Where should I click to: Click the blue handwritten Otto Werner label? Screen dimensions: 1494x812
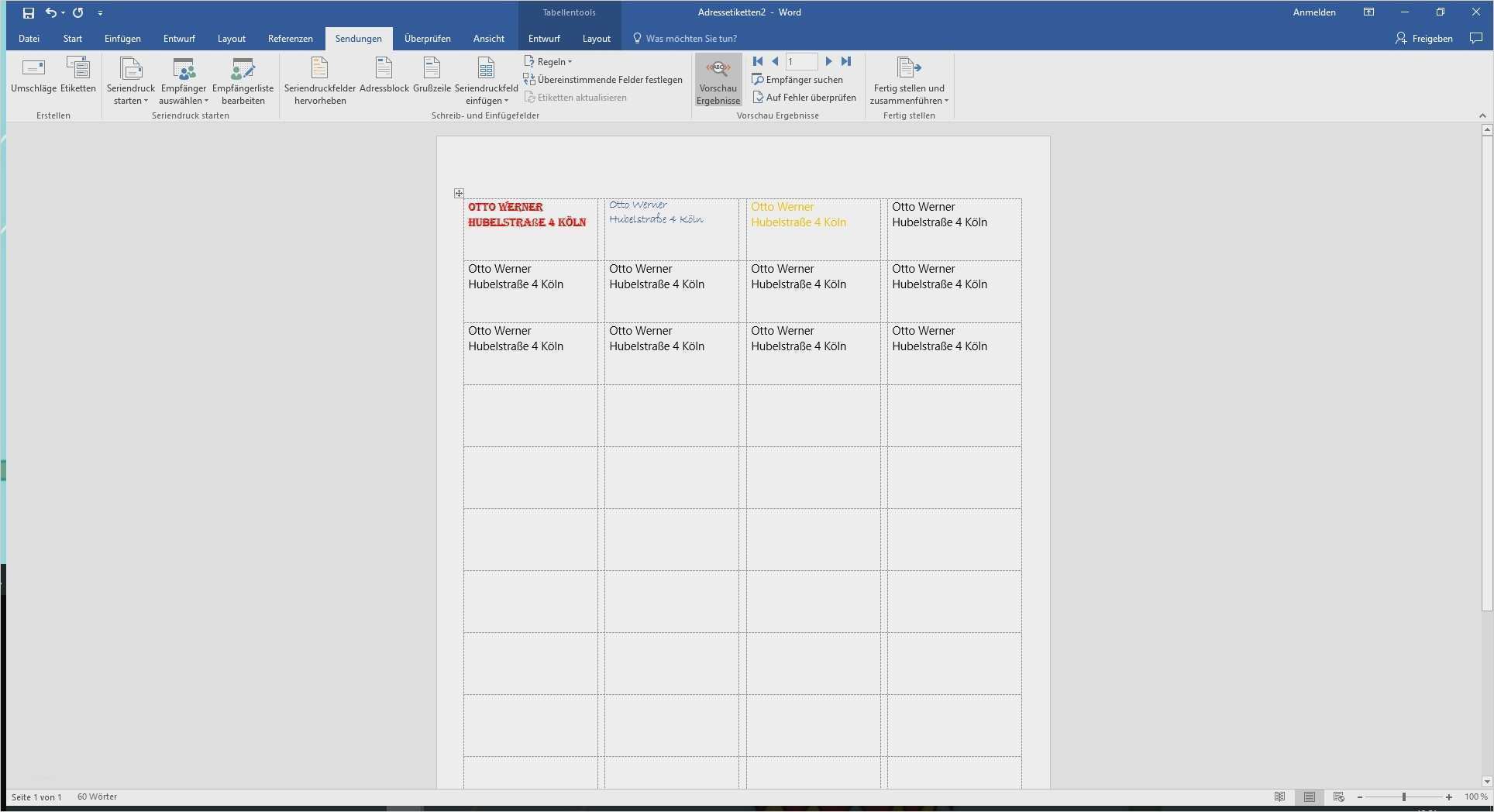point(638,205)
